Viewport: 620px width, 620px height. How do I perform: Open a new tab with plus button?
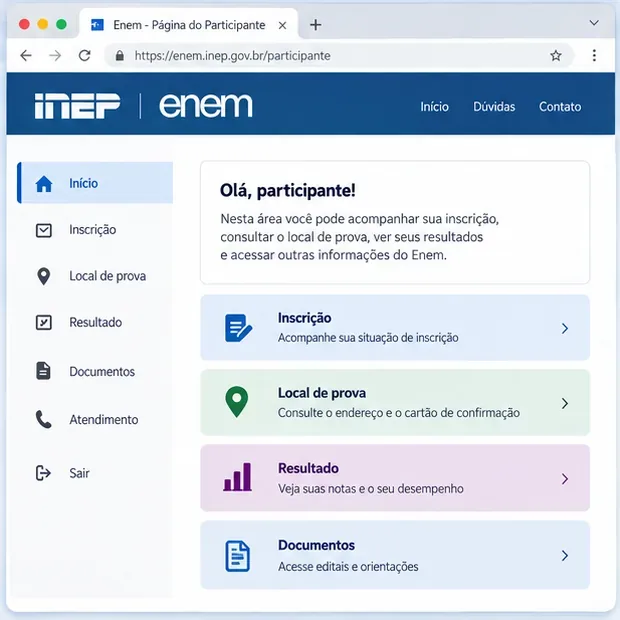(316, 25)
